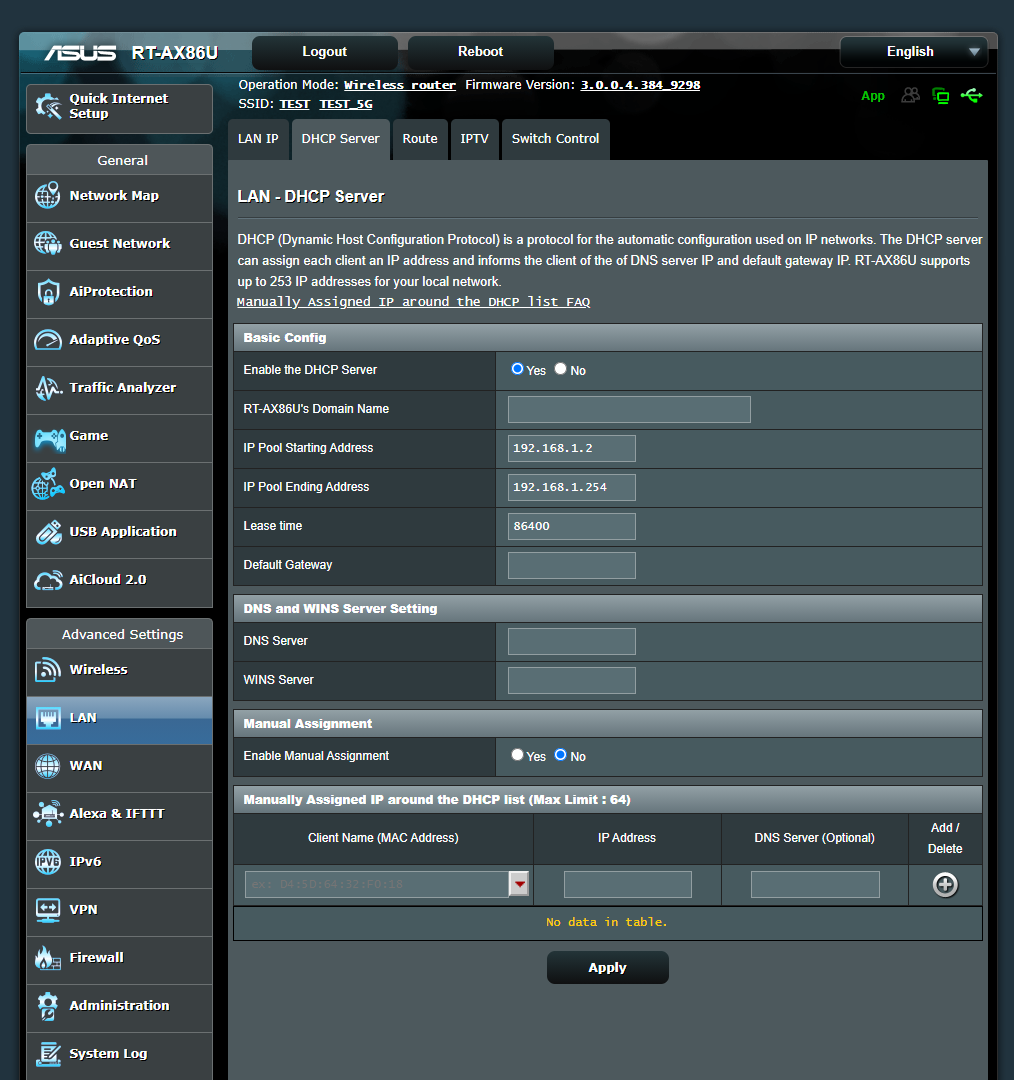Click the IP Pool Starting Address field
This screenshot has width=1014, height=1080.
[571, 448]
